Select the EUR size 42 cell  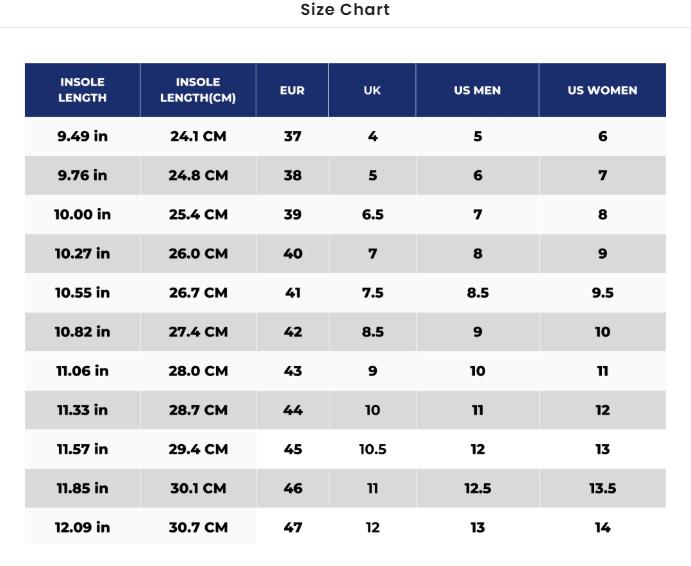point(292,331)
